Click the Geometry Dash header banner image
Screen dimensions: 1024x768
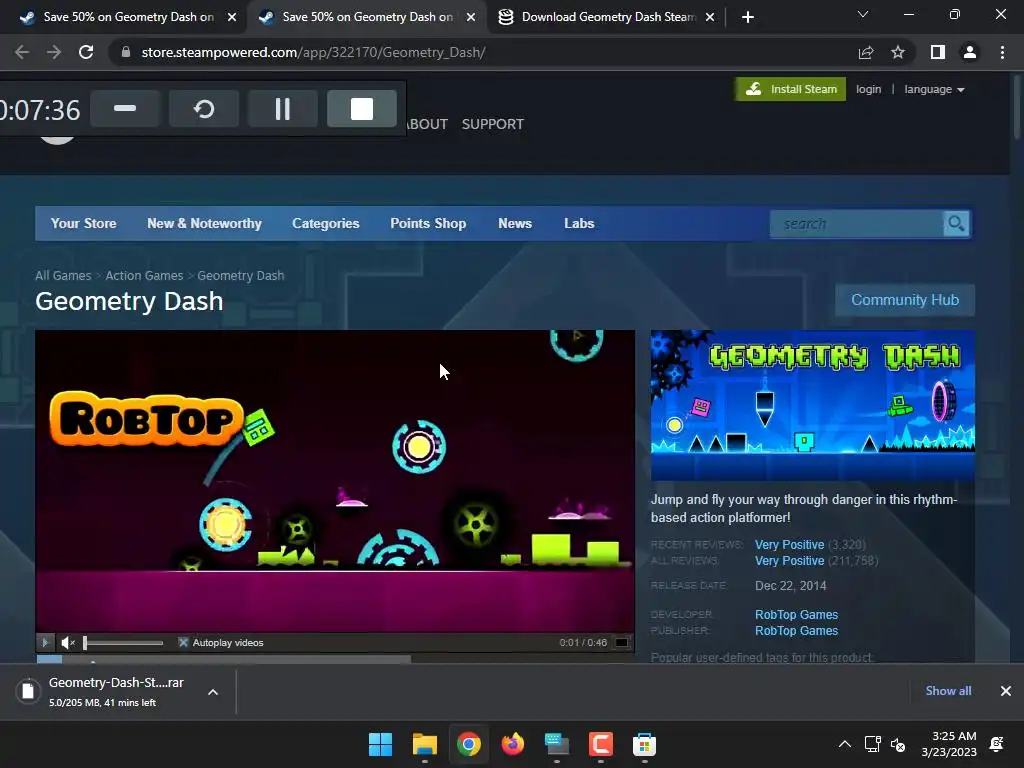(813, 406)
